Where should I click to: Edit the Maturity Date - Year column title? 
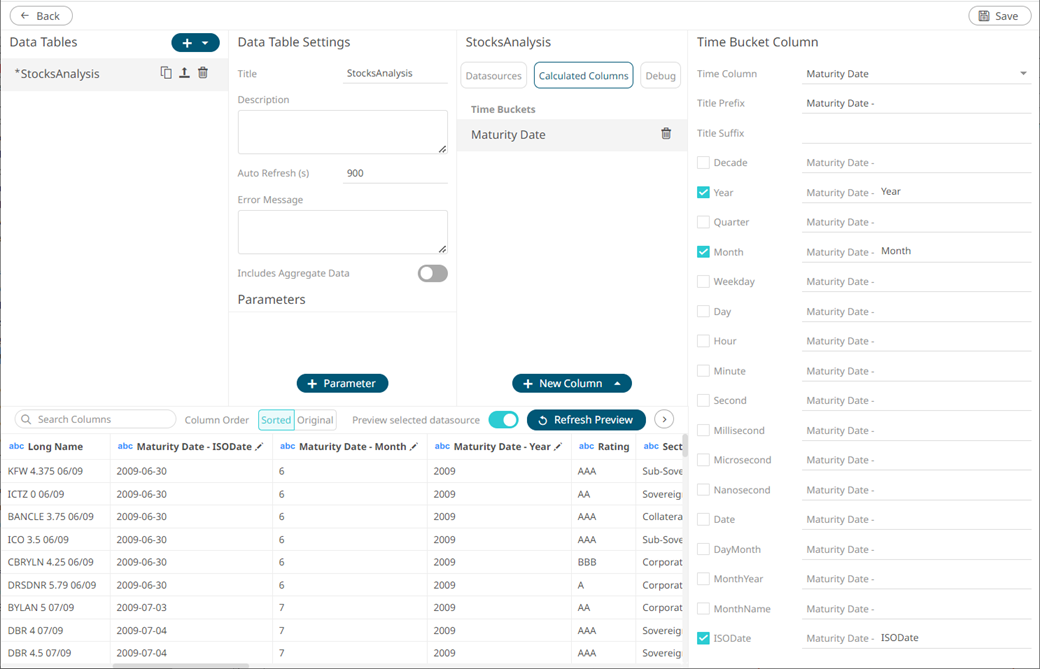(559, 447)
